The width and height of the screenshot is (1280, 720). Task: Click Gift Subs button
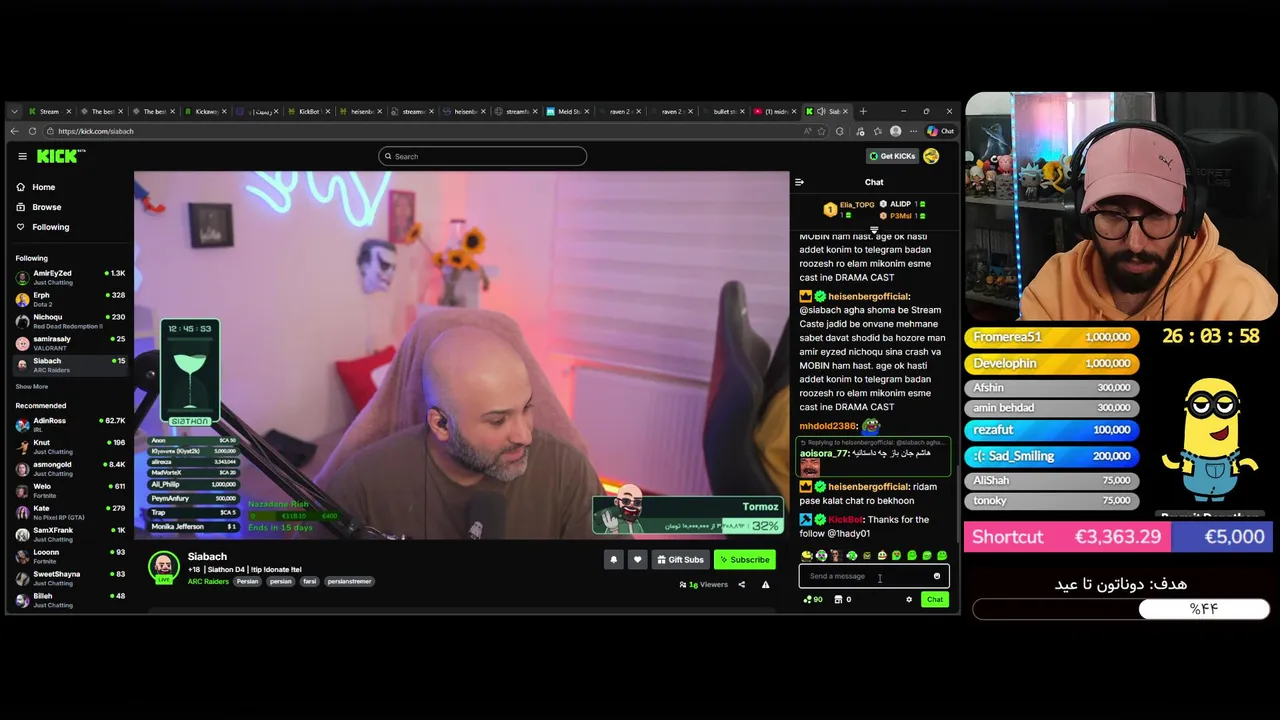[679, 560]
